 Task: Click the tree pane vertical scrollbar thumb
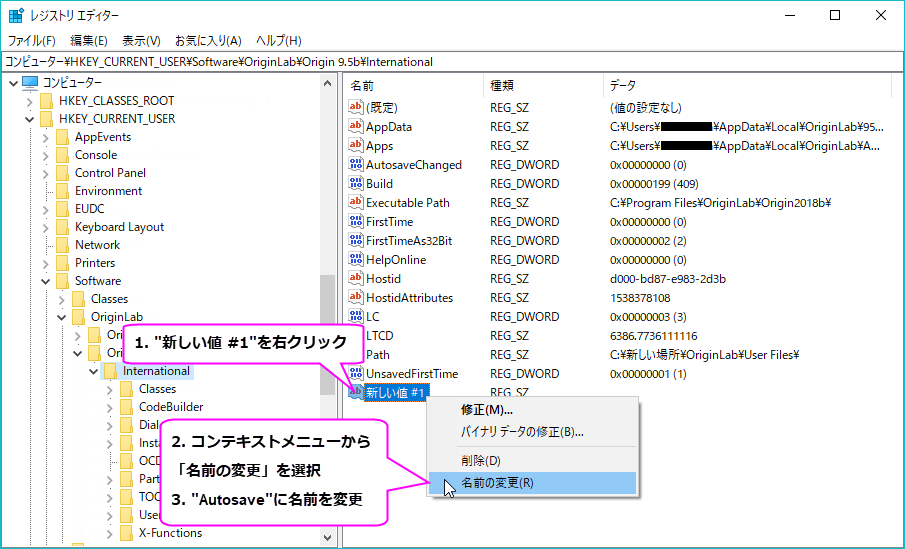pyautogui.click(x=328, y=335)
